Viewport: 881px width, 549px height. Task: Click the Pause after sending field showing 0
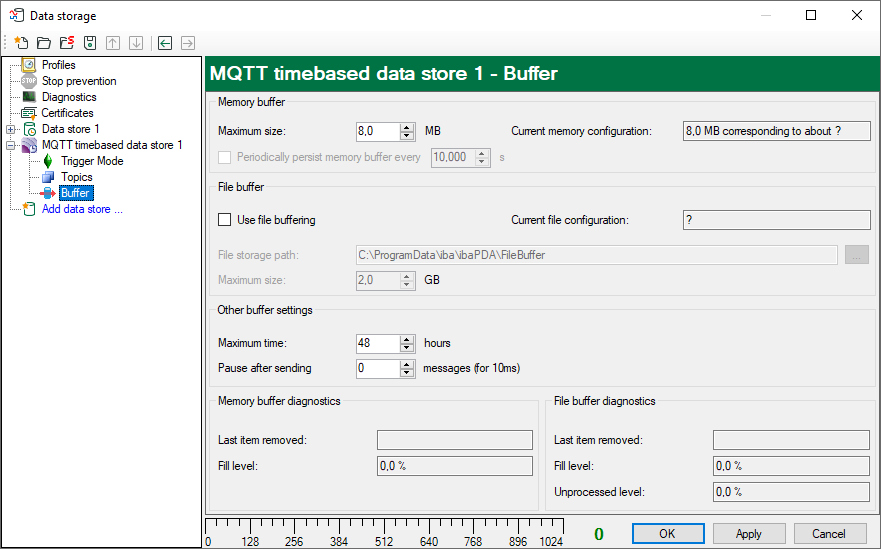pyautogui.click(x=378, y=369)
